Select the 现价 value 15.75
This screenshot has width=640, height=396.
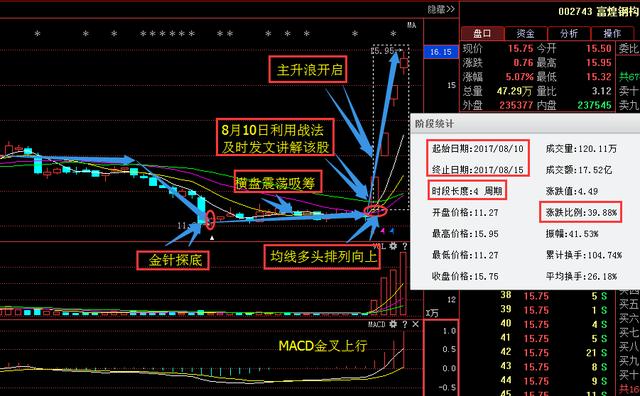coord(520,49)
